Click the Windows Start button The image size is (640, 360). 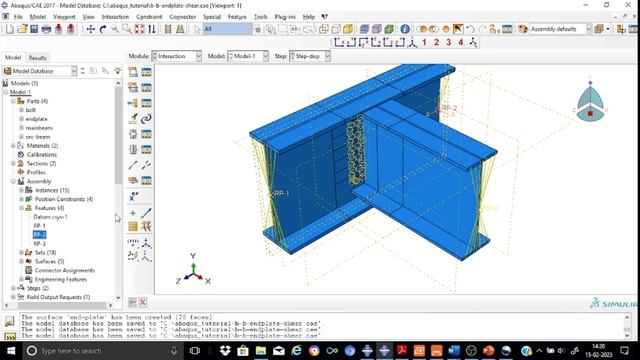pyautogui.click(x=11, y=351)
